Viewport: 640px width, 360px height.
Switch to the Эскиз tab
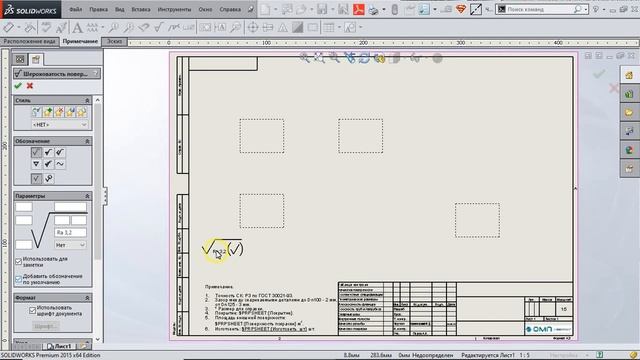point(114,42)
